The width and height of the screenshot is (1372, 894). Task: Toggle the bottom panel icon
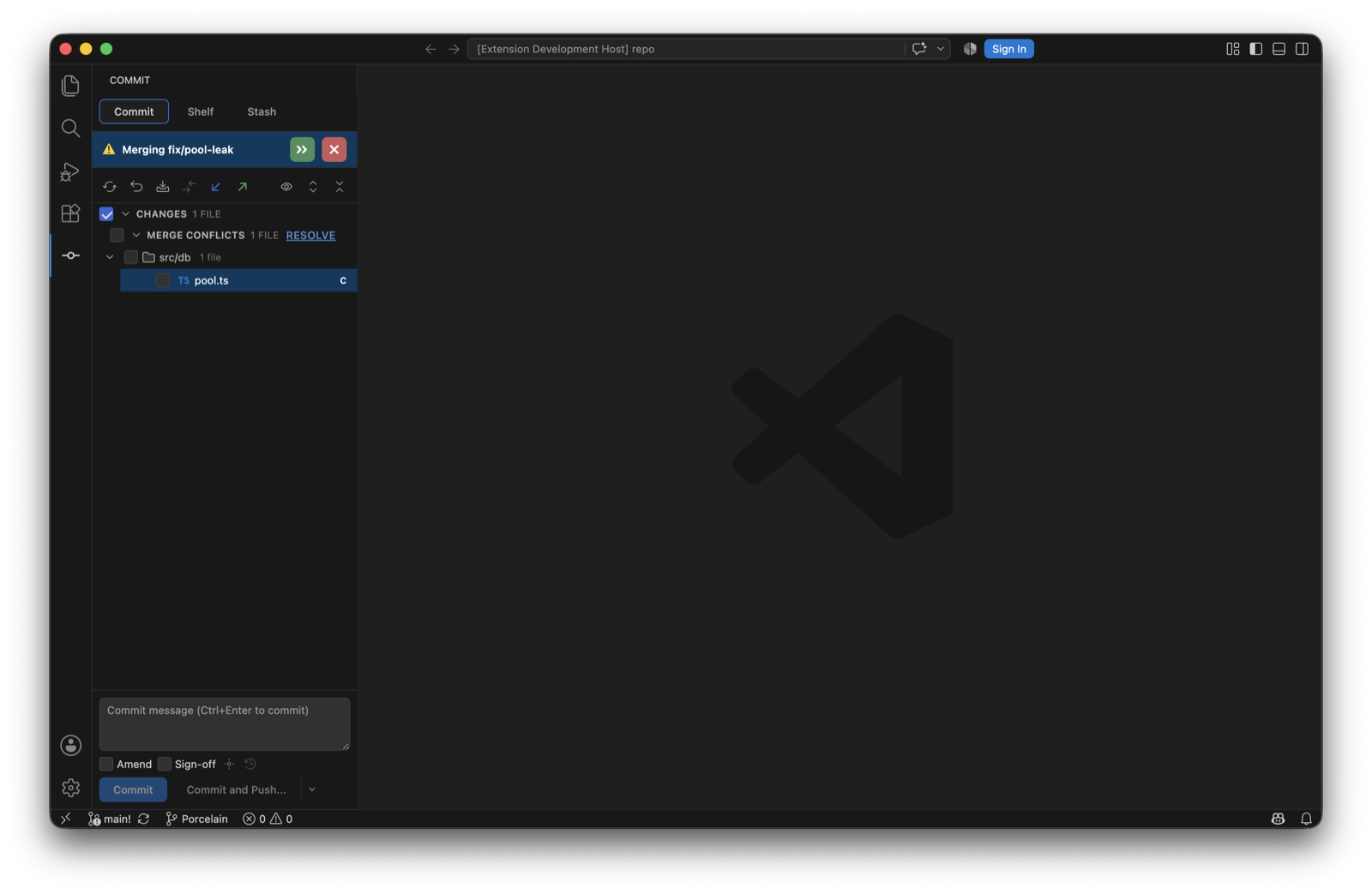pyautogui.click(x=1279, y=49)
